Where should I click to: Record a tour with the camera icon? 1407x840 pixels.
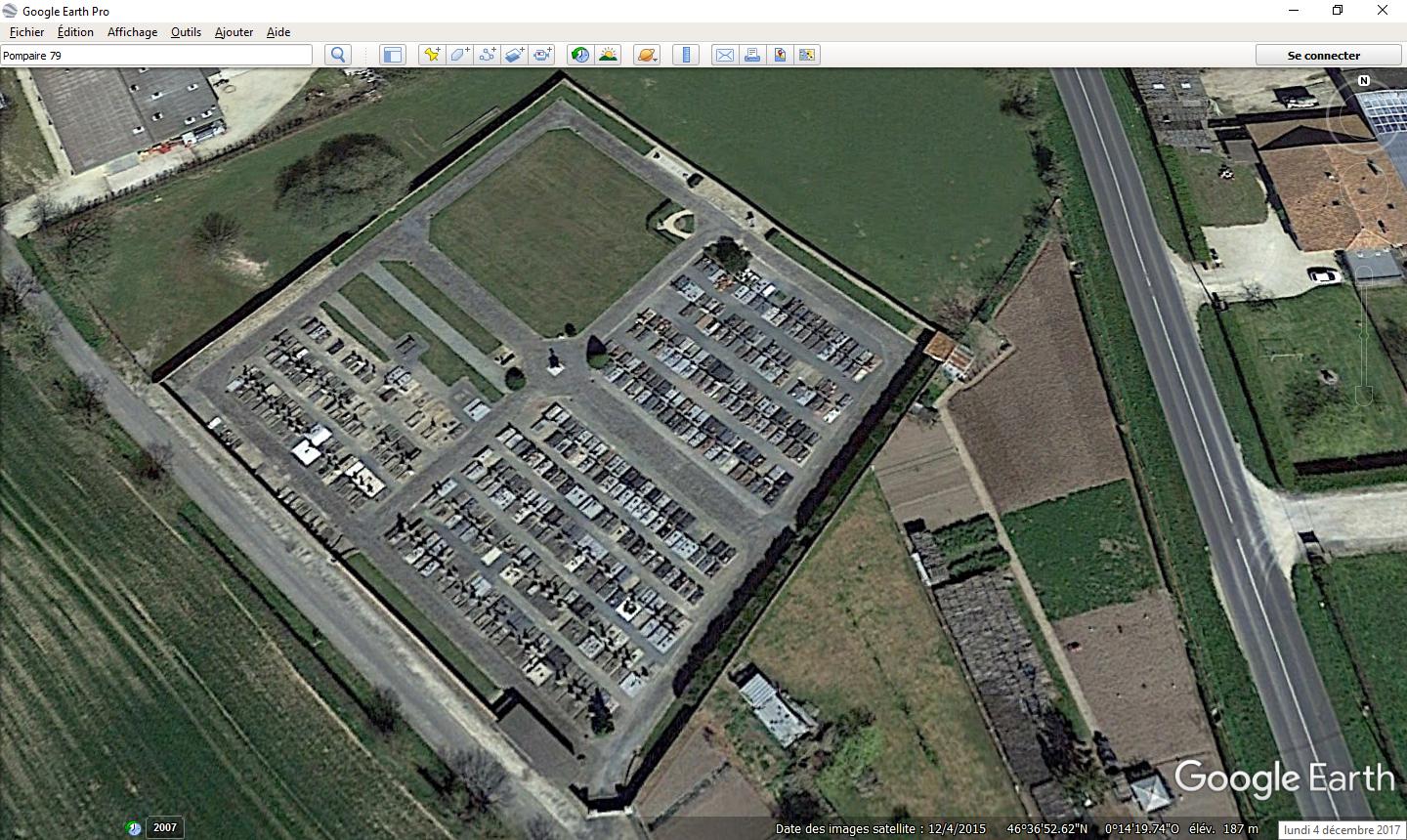point(542,55)
